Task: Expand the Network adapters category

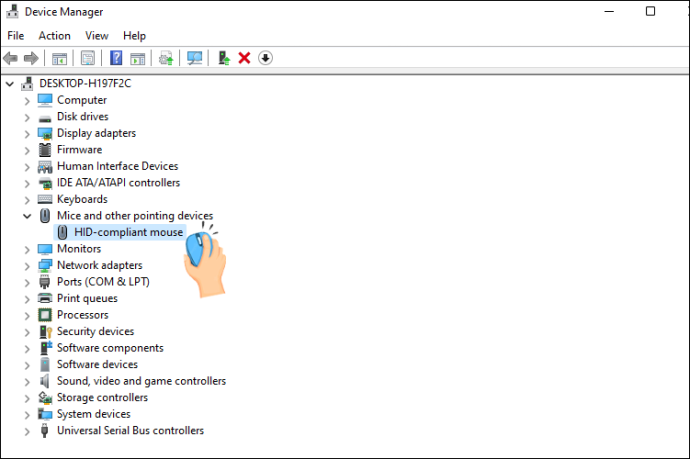Action: point(27,266)
